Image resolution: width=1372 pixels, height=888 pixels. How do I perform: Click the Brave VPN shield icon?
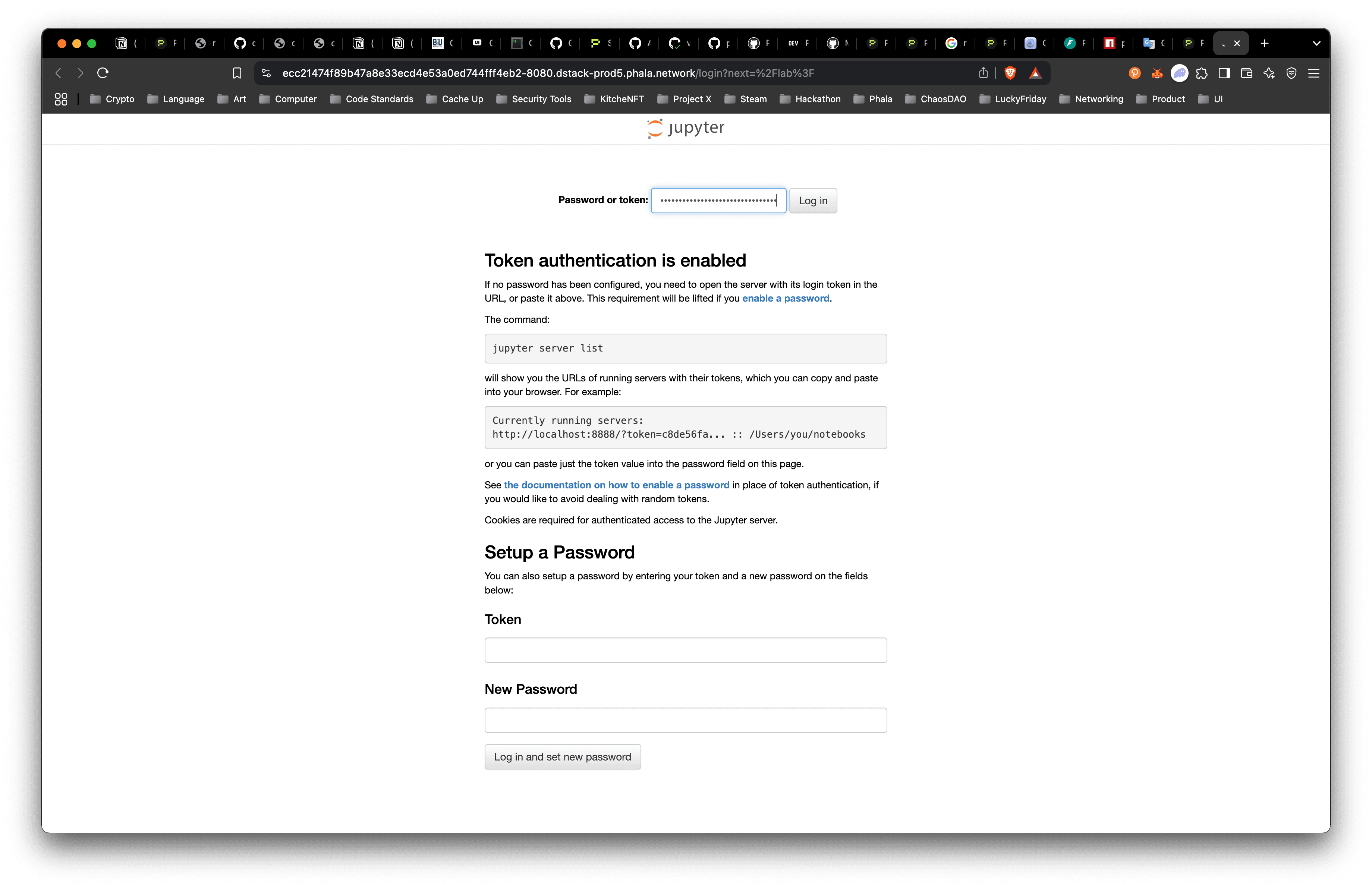point(1291,73)
